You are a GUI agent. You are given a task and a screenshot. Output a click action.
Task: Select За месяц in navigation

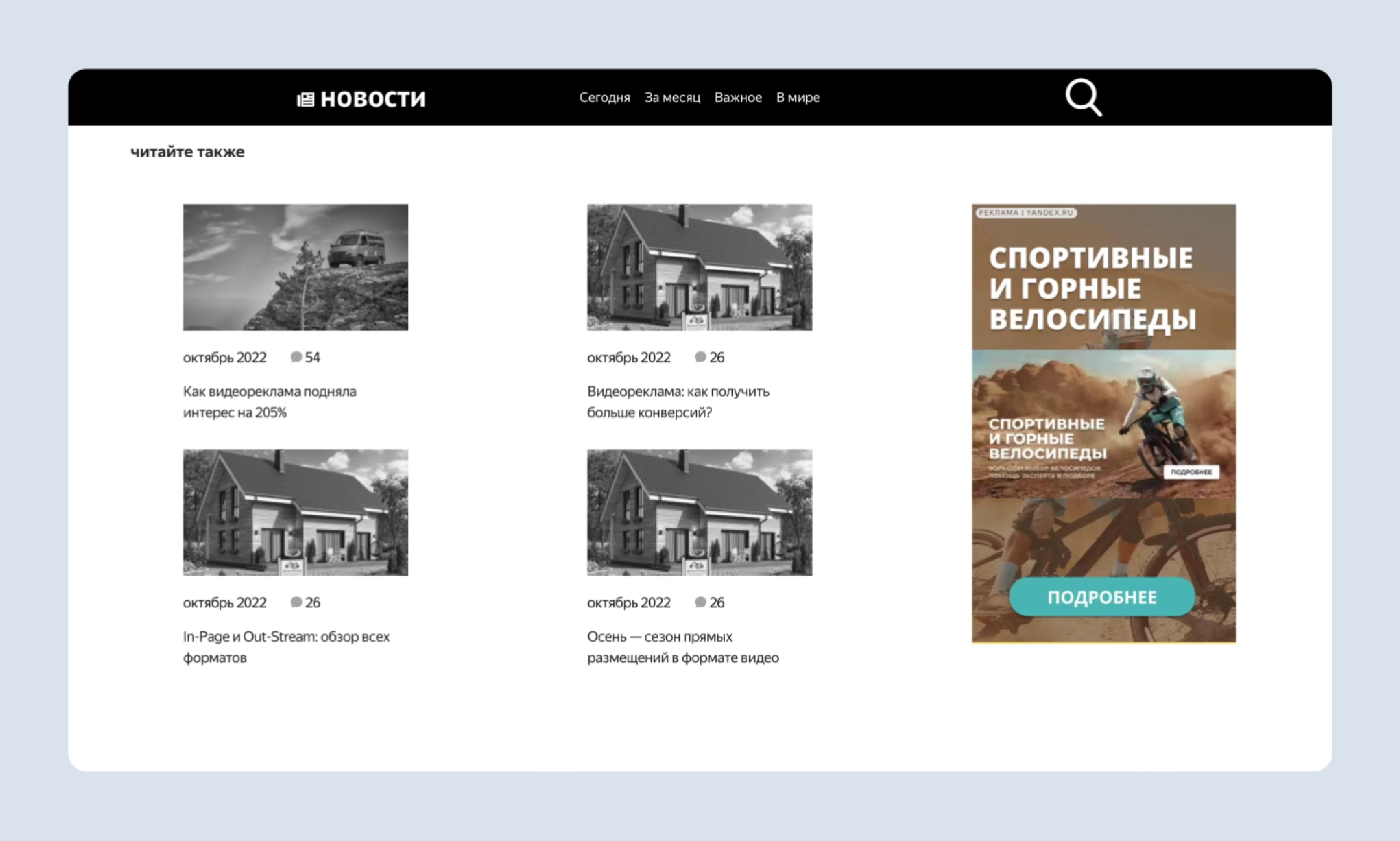point(672,98)
